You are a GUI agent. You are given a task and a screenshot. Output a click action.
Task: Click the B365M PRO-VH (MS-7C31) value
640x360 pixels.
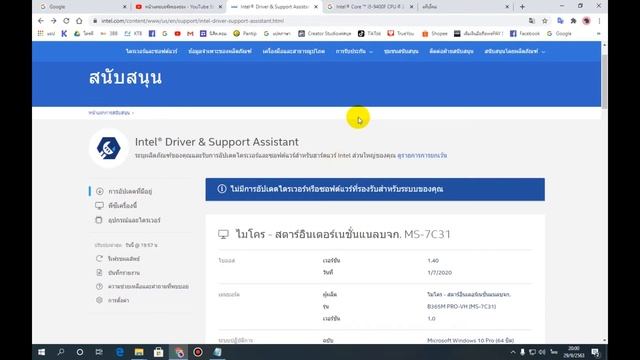coord(462,307)
